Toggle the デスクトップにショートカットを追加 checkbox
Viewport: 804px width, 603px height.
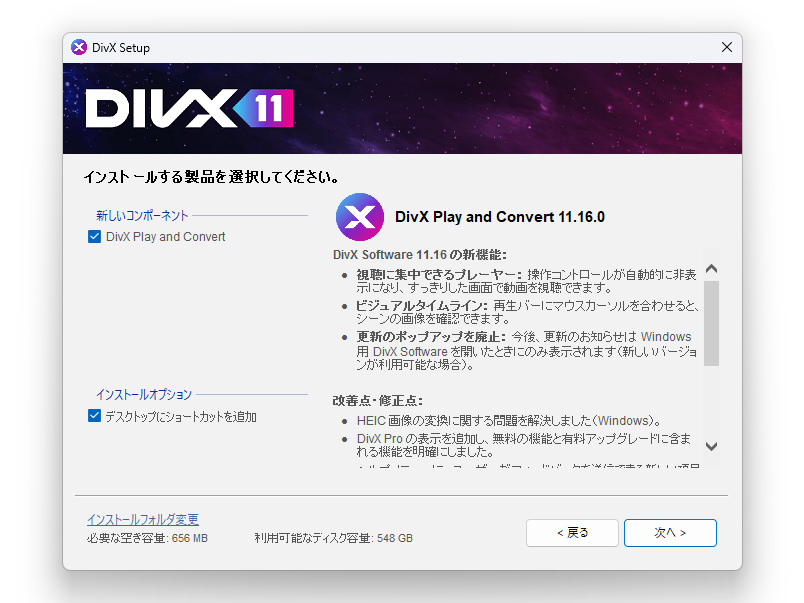(x=94, y=416)
